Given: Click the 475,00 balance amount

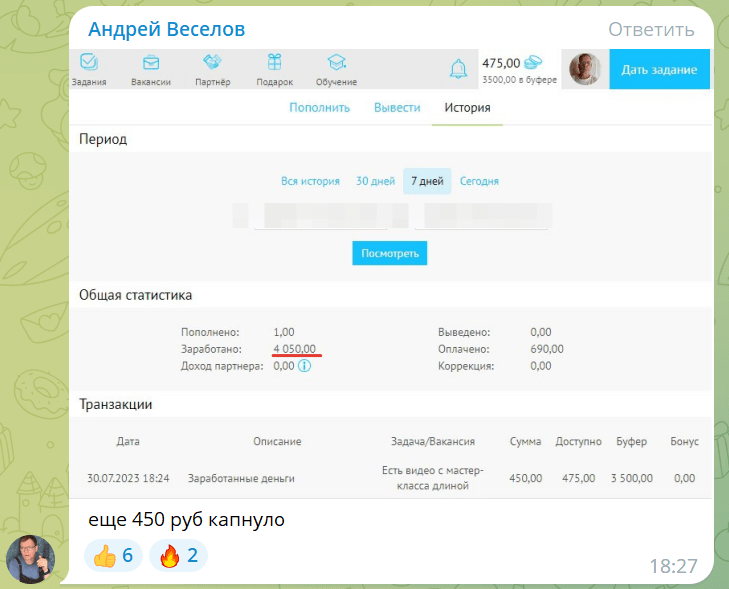Looking at the screenshot, I should point(501,63).
